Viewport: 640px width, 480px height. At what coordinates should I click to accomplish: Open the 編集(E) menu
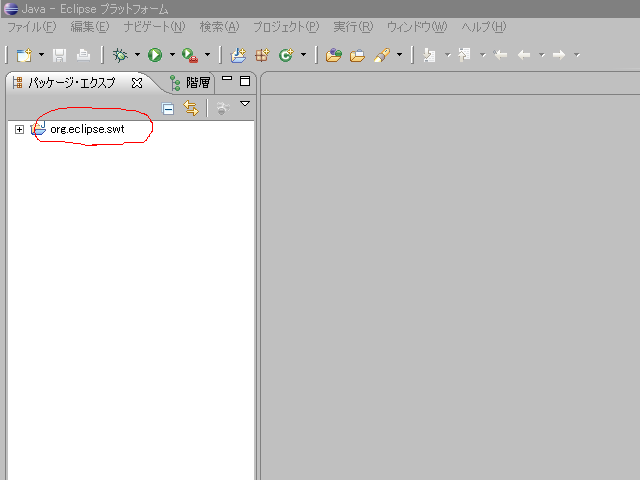coord(90,27)
